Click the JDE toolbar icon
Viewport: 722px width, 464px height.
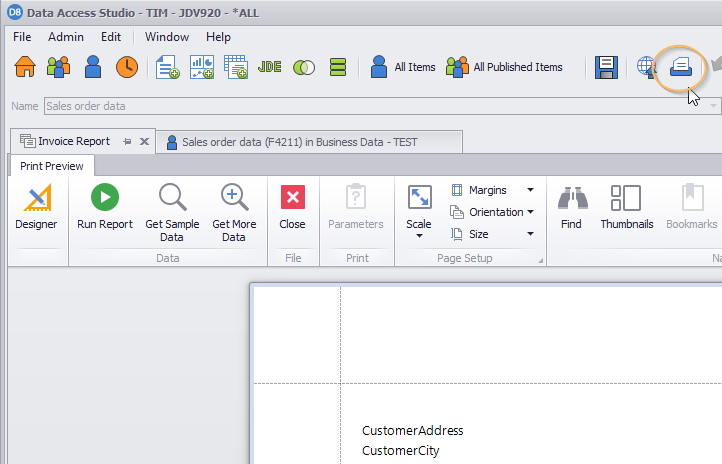[269, 67]
